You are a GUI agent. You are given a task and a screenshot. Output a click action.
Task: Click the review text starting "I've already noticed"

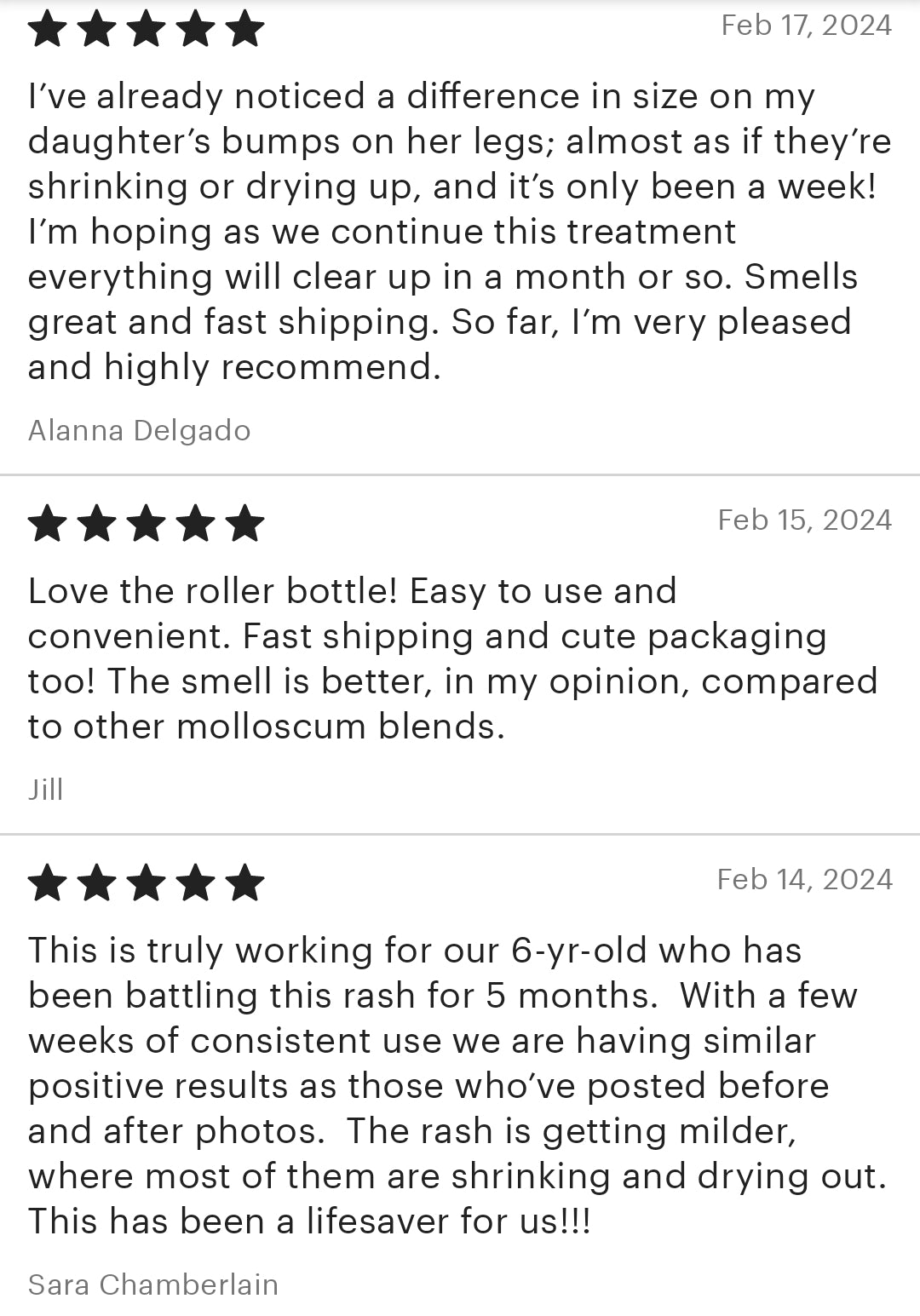[x=443, y=232]
